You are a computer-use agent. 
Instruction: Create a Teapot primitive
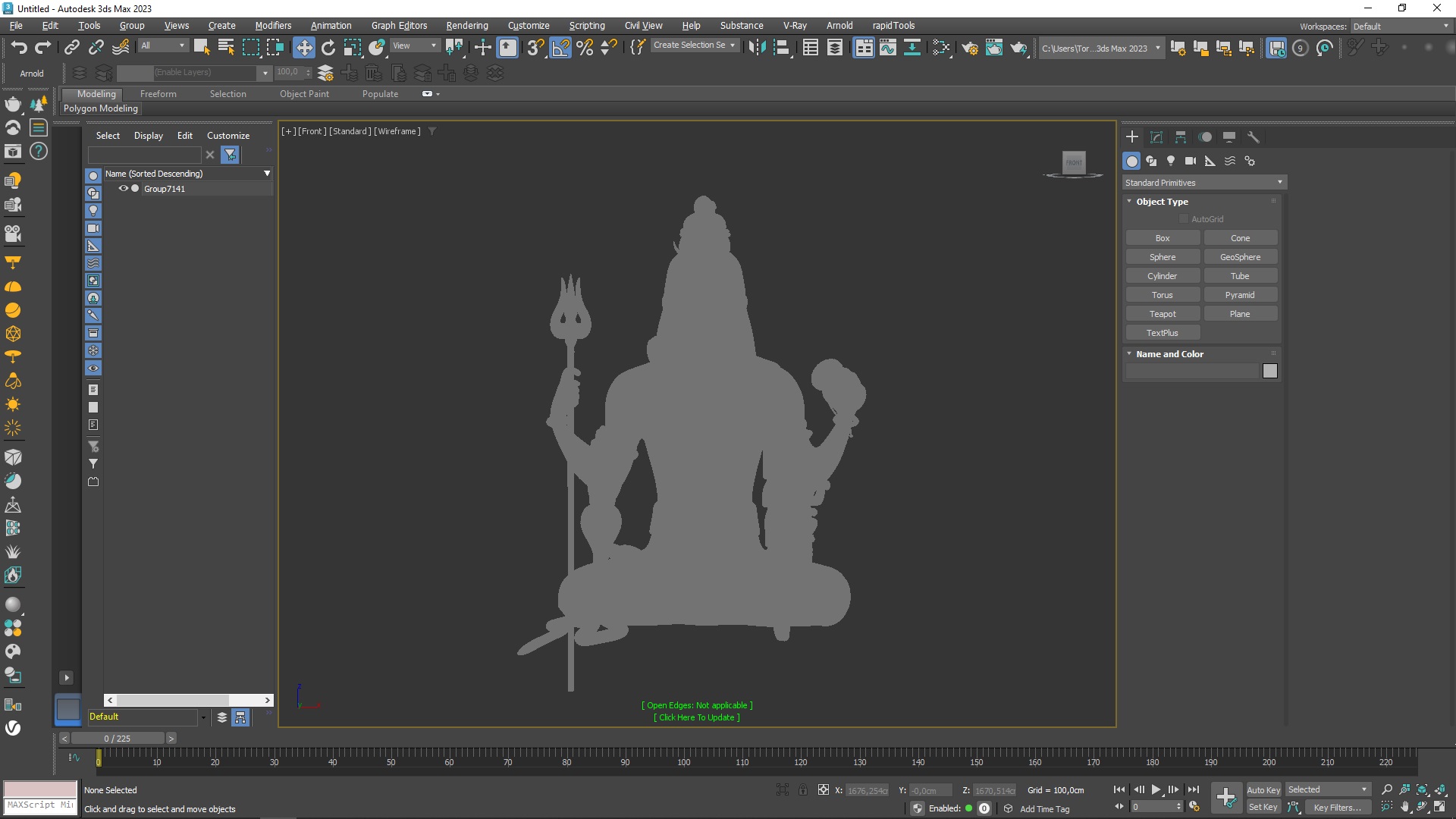pyautogui.click(x=1163, y=314)
